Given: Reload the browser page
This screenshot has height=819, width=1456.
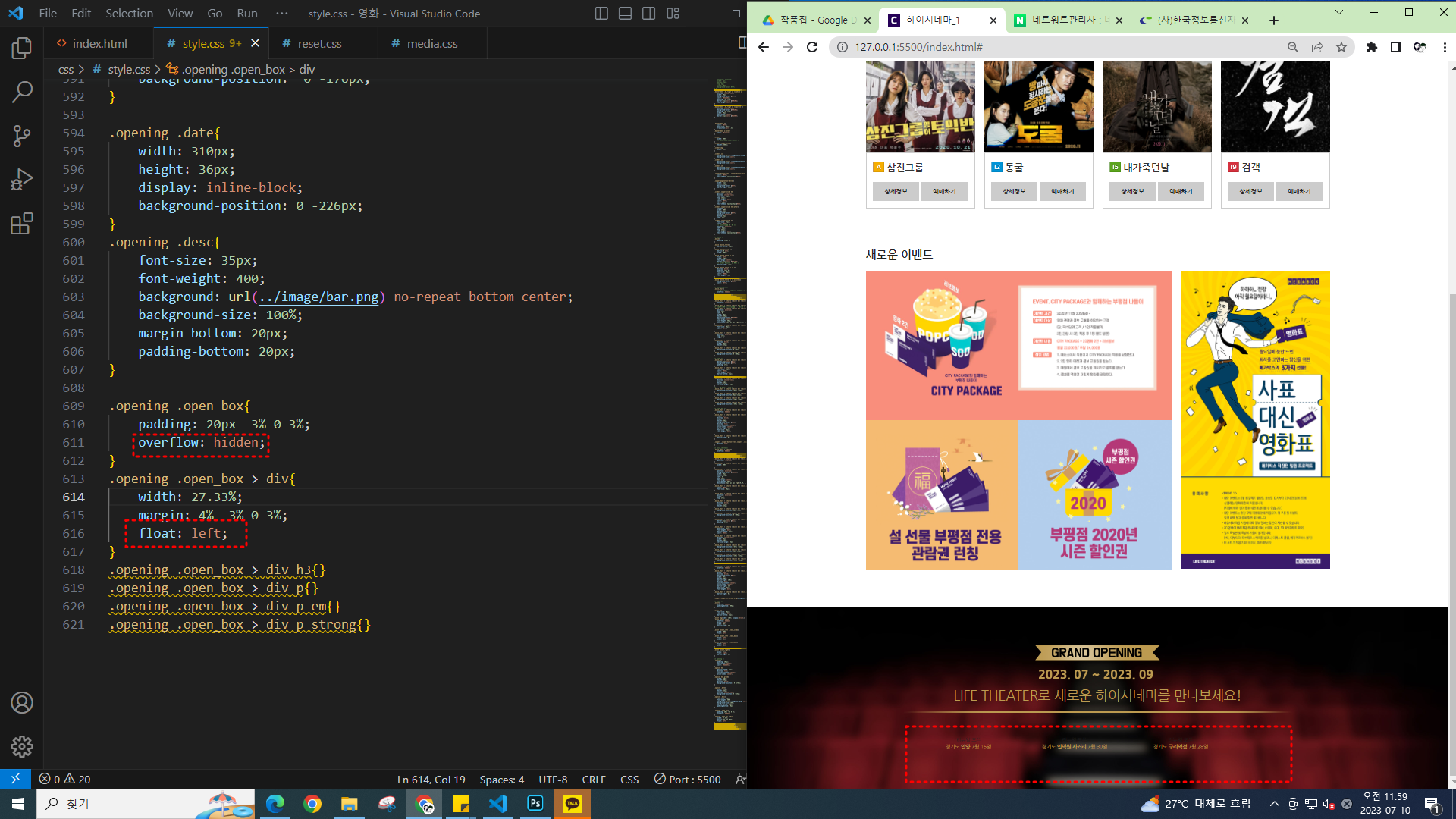Looking at the screenshot, I should click(812, 47).
